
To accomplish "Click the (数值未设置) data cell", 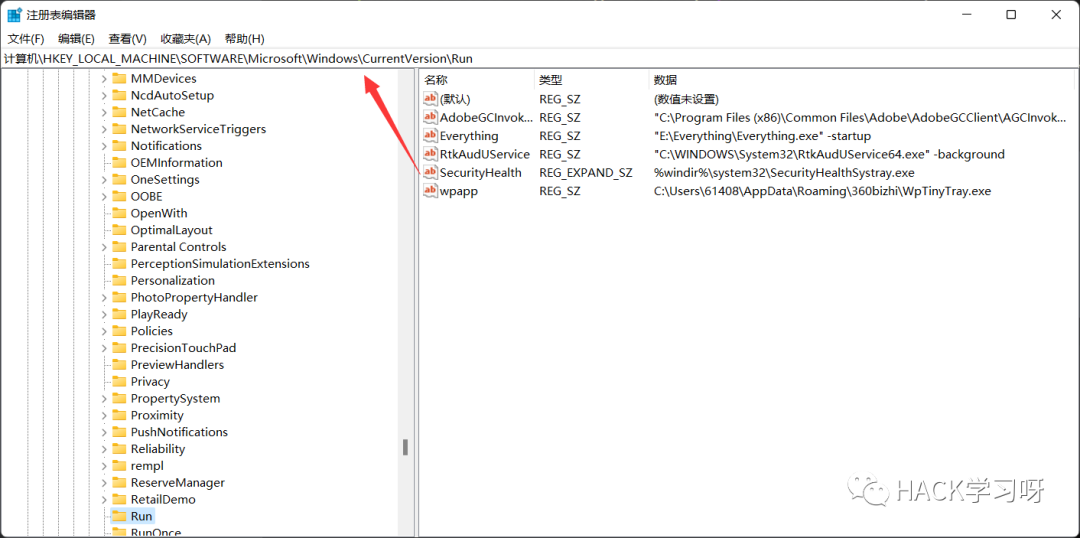I will (x=686, y=99).
